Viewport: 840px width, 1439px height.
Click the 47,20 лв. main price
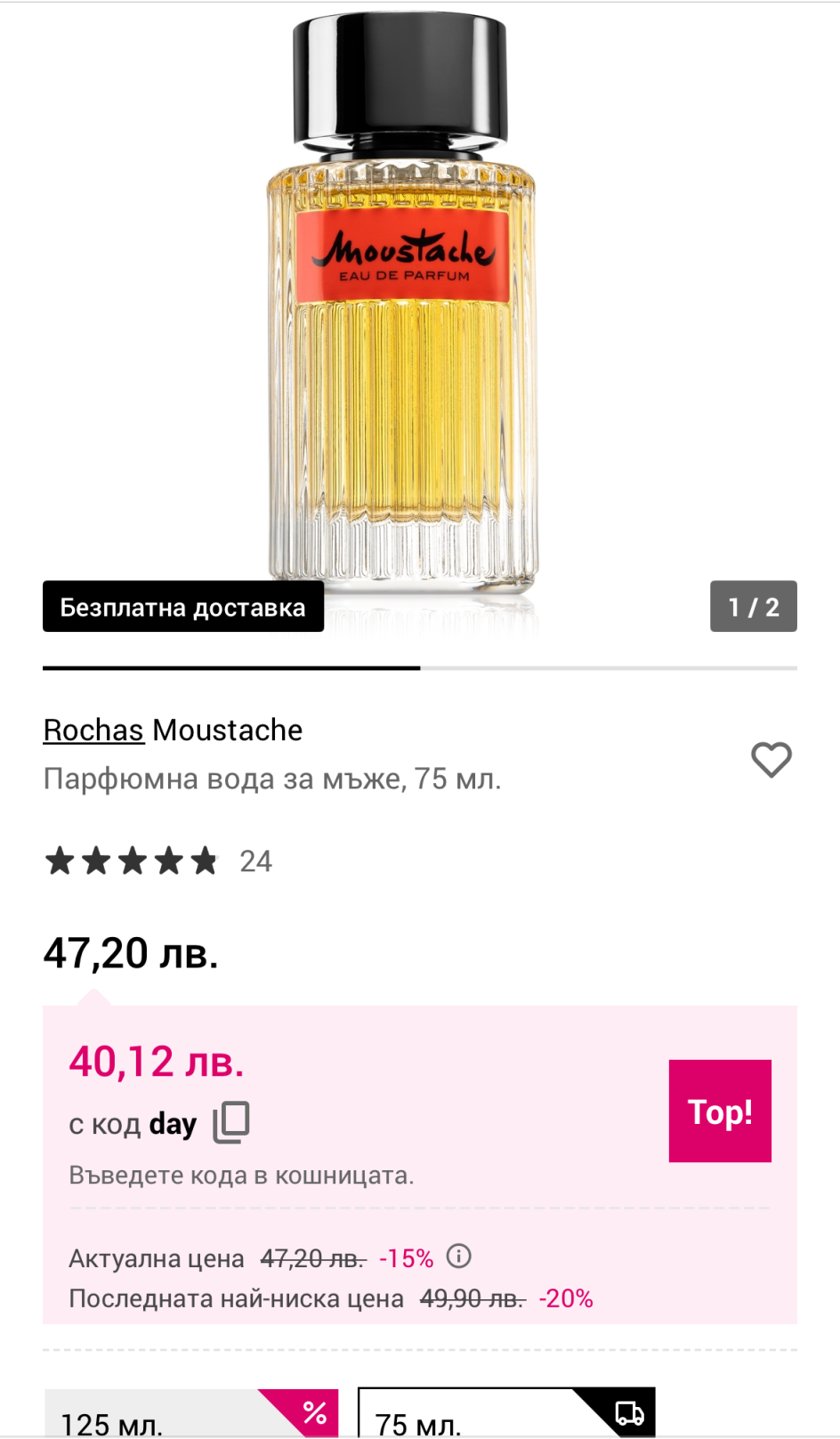pyautogui.click(x=131, y=953)
